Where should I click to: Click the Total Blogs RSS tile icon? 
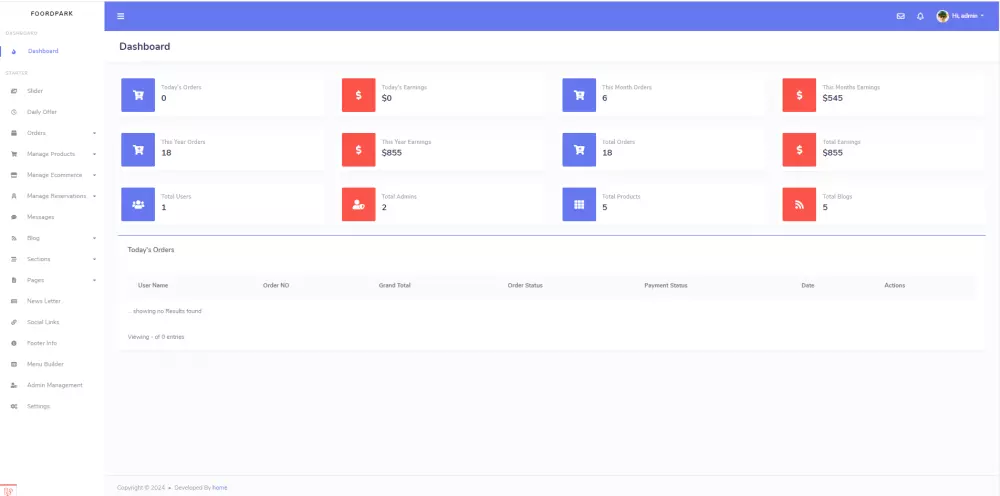pos(799,205)
